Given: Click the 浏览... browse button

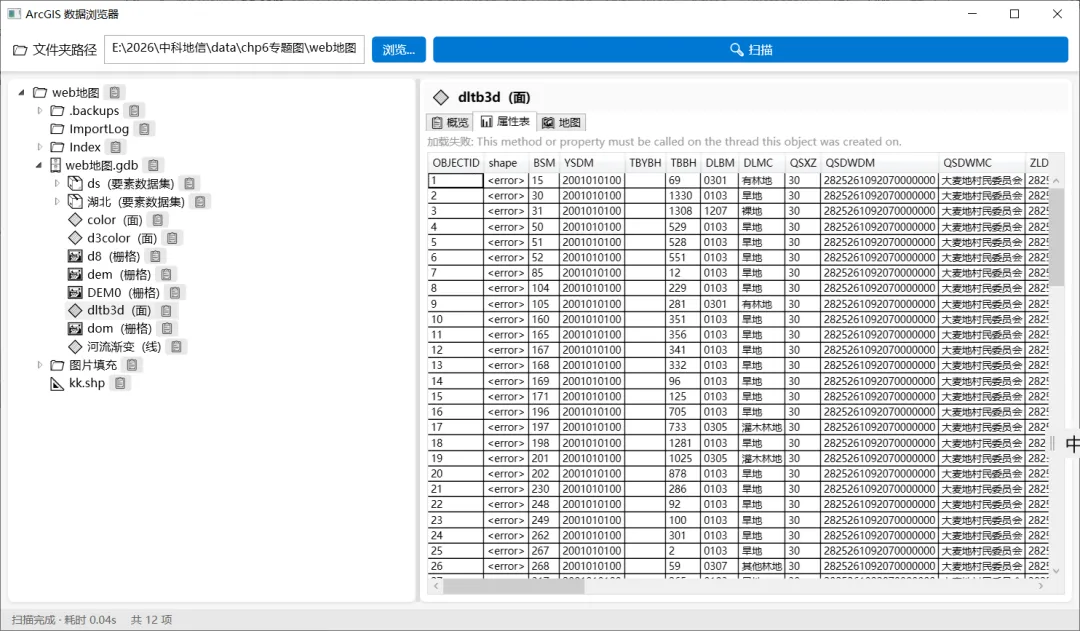Looking at the screenshot, I should point(399,50).
